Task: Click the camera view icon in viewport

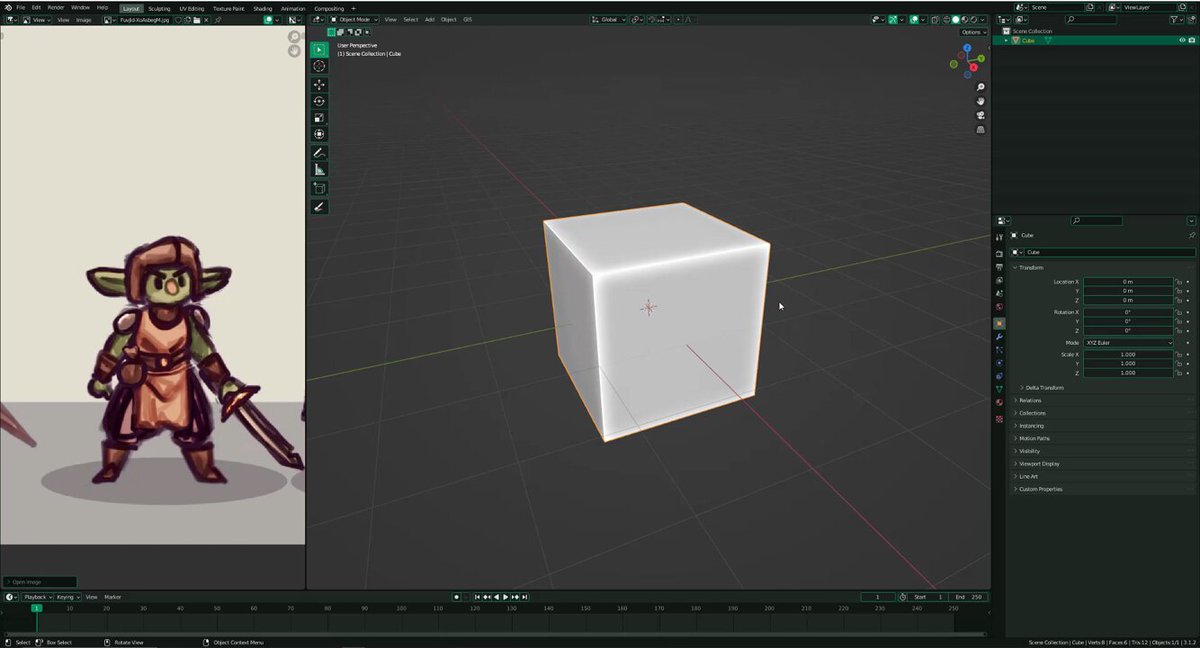Action: [x=980, y=115]
